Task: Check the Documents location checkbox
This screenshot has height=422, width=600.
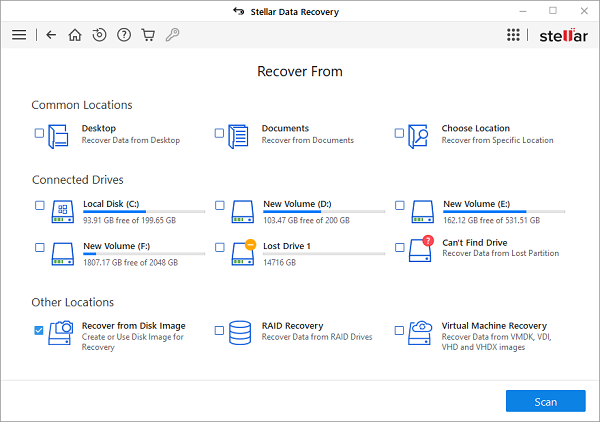Action: click(x=220, y=133)
